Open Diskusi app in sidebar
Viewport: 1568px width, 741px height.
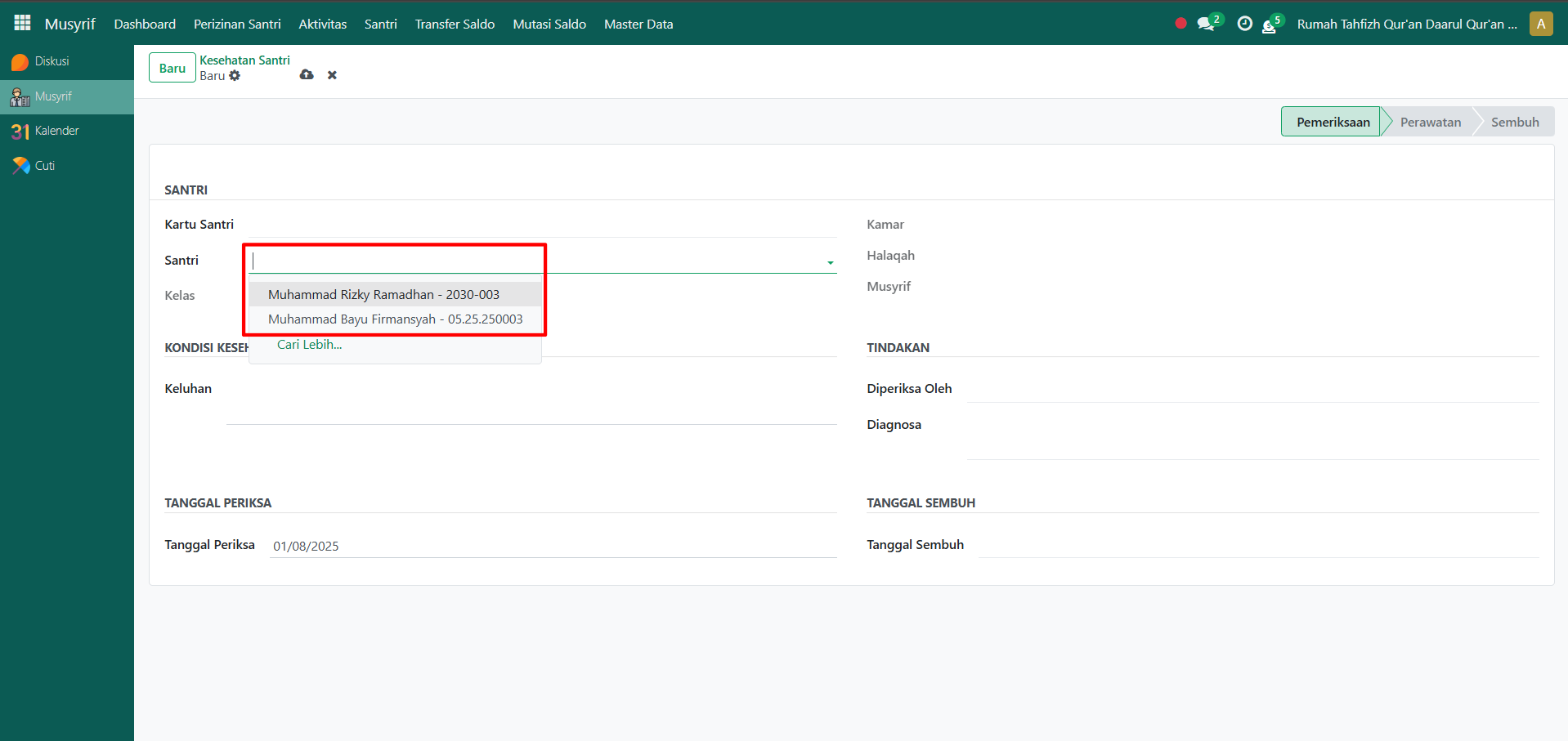52,61
